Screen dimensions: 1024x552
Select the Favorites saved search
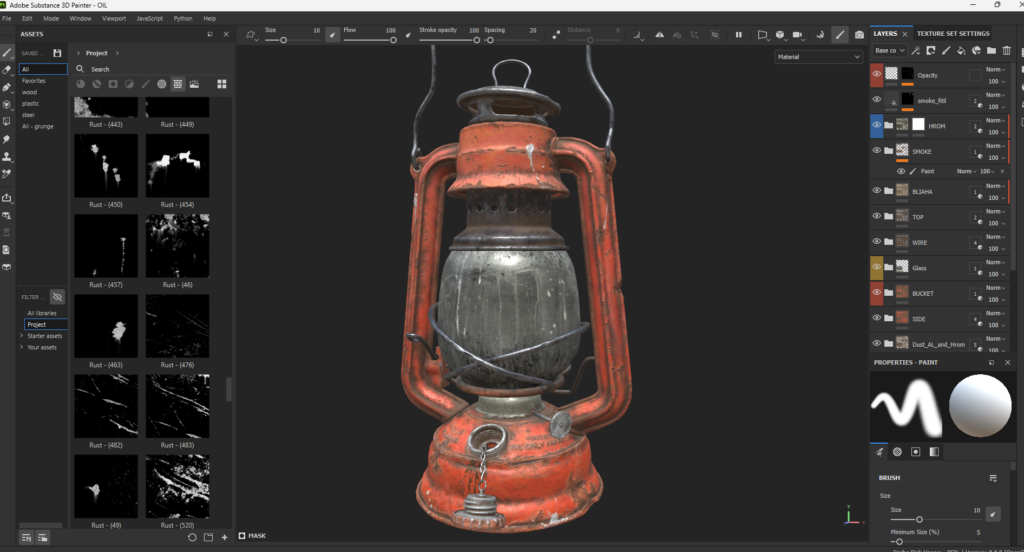[33, 81]
